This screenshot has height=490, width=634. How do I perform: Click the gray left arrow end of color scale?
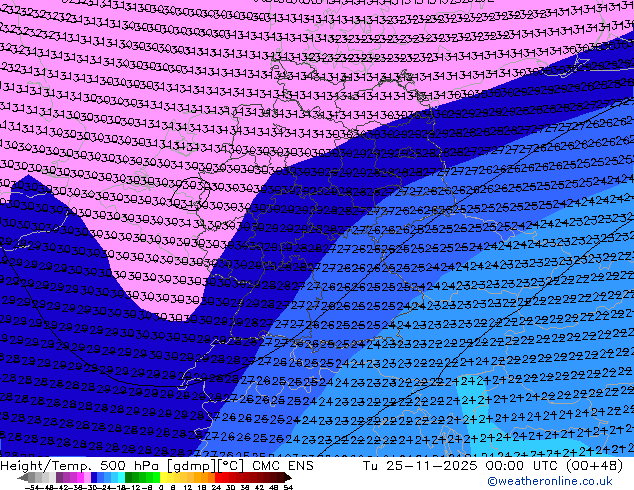pos(23,477)
